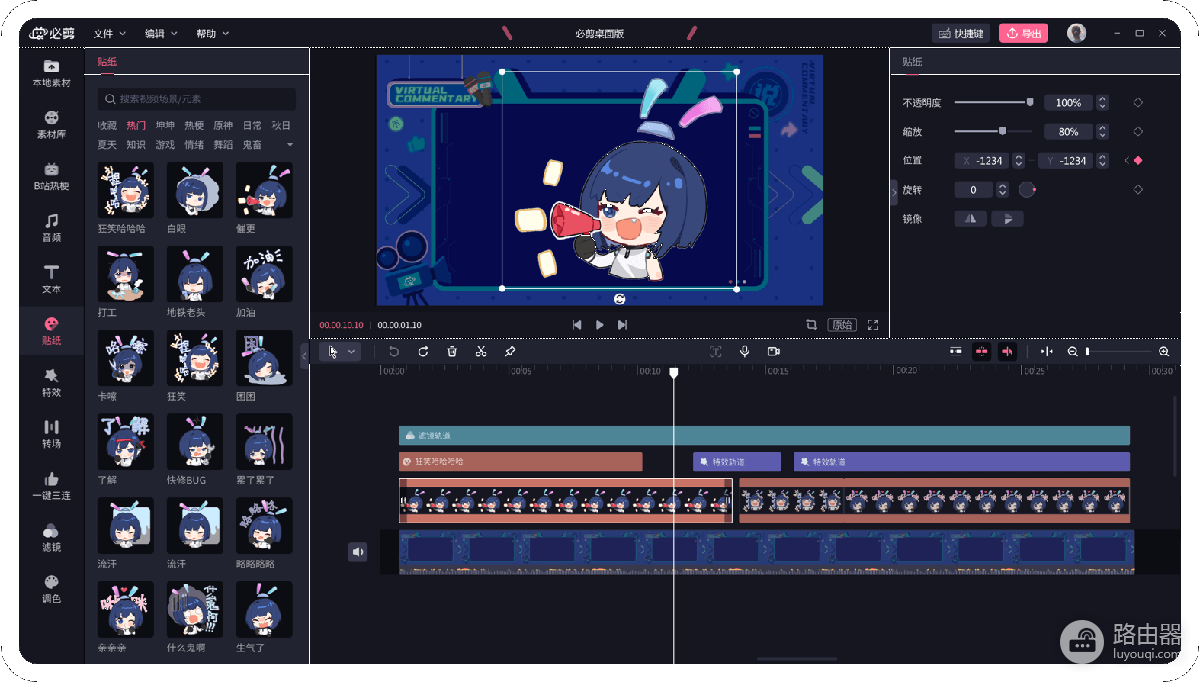
Task: Click the 导出 export button
Action: (x=1023, y=34)
